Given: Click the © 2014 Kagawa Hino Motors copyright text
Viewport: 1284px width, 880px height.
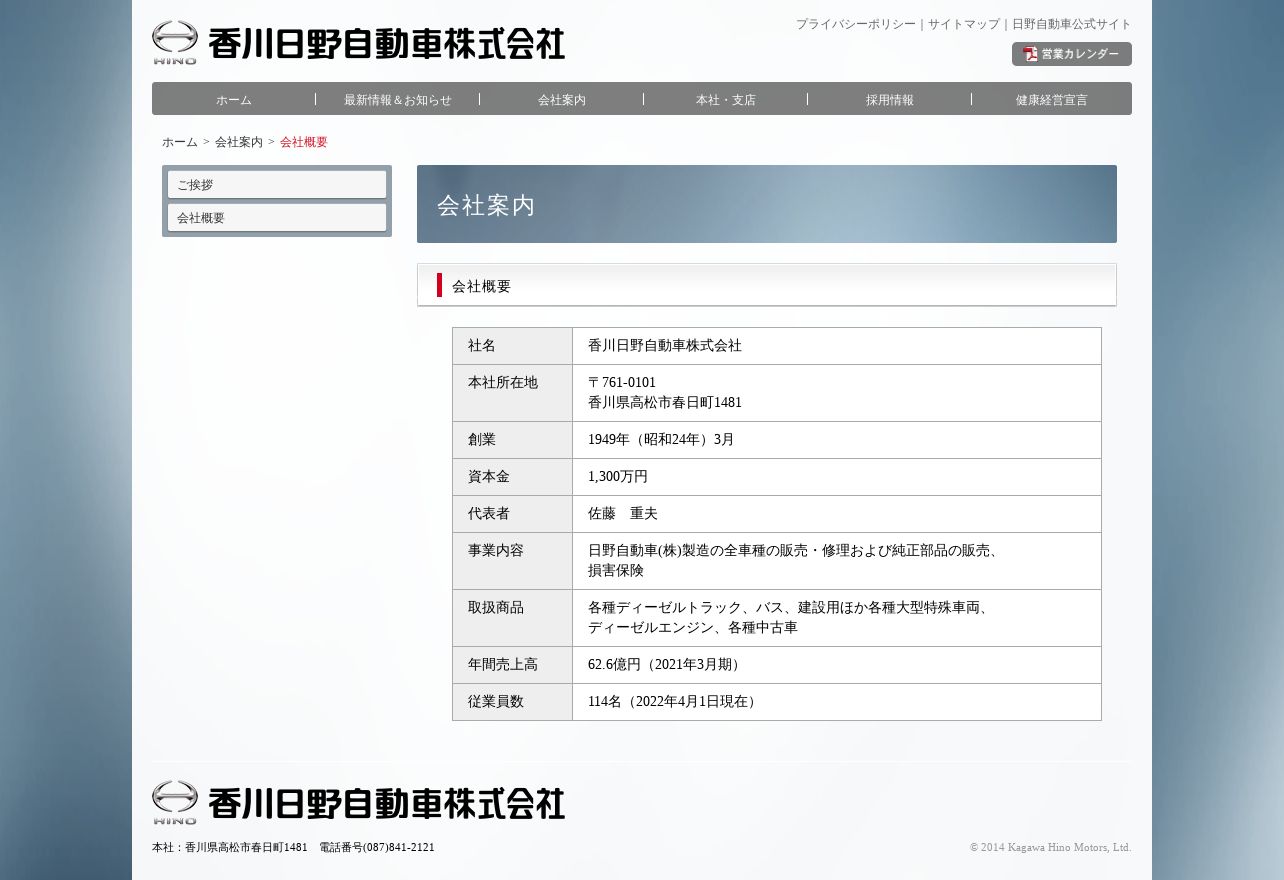Looking at the screenshot, I should click(1050, 848).
